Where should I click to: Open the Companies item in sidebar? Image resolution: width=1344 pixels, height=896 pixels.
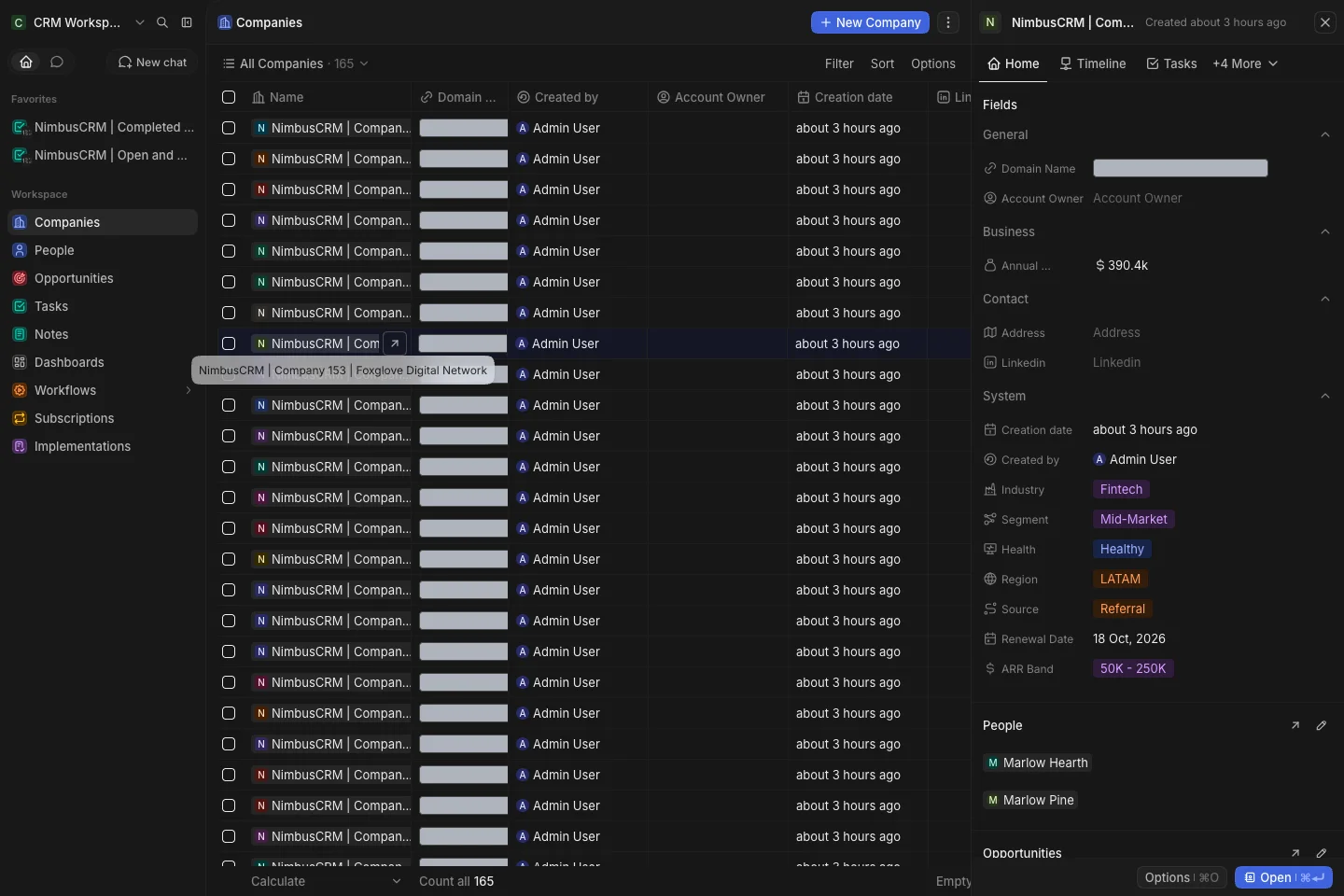pos(103,222)
